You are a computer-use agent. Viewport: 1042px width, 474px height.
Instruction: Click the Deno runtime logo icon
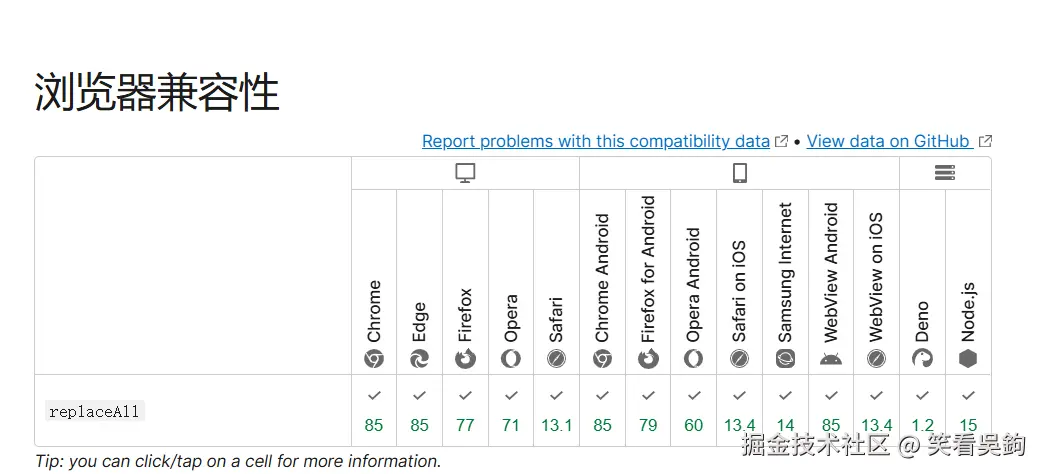click(x=922, y=359)
